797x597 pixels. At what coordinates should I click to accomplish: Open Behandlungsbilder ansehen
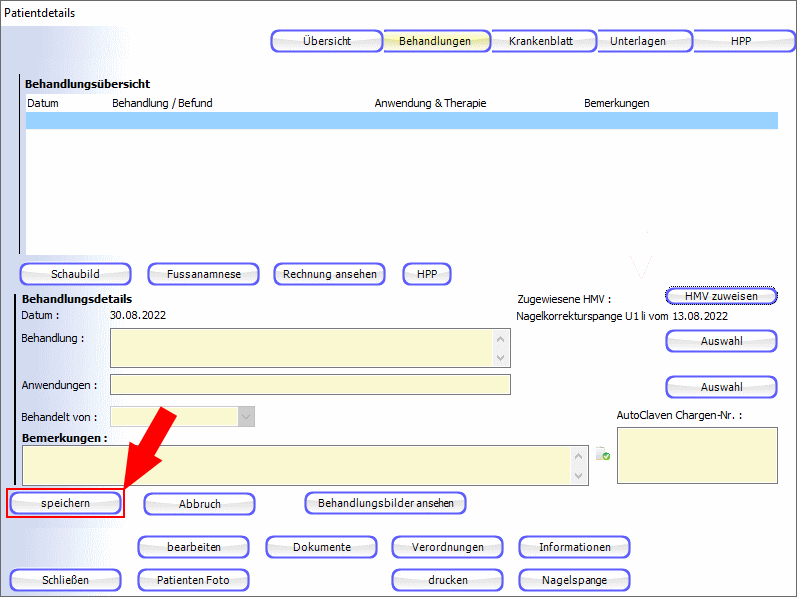tap(385, 503)
